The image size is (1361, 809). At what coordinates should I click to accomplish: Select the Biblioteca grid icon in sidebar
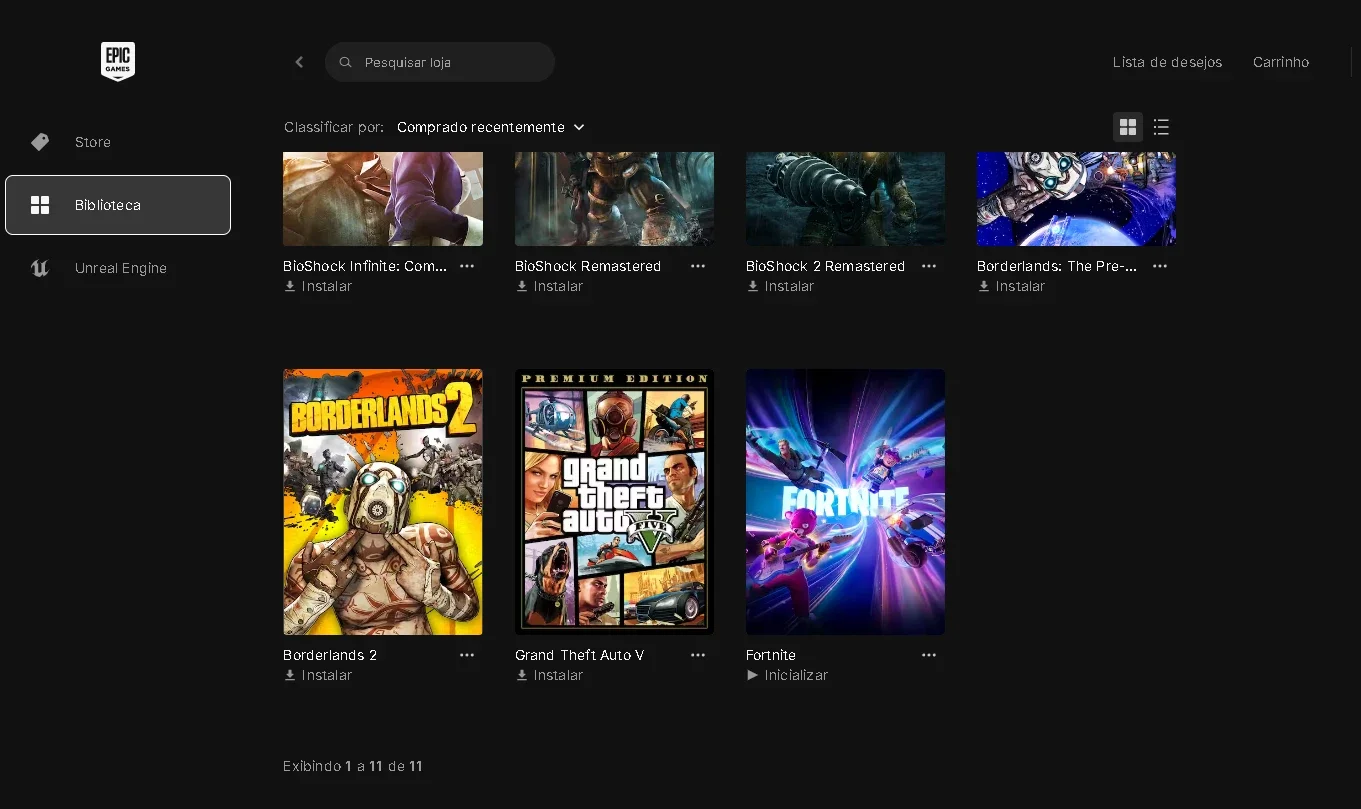40,205
